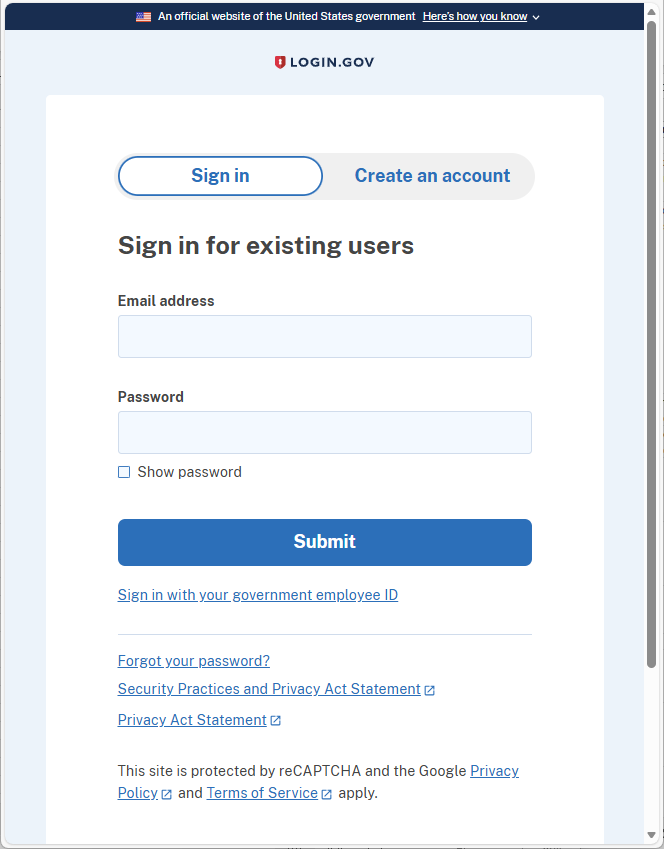Click inside the Password field
The width and height of the screenshot is (664, 849).
[324, 432]
